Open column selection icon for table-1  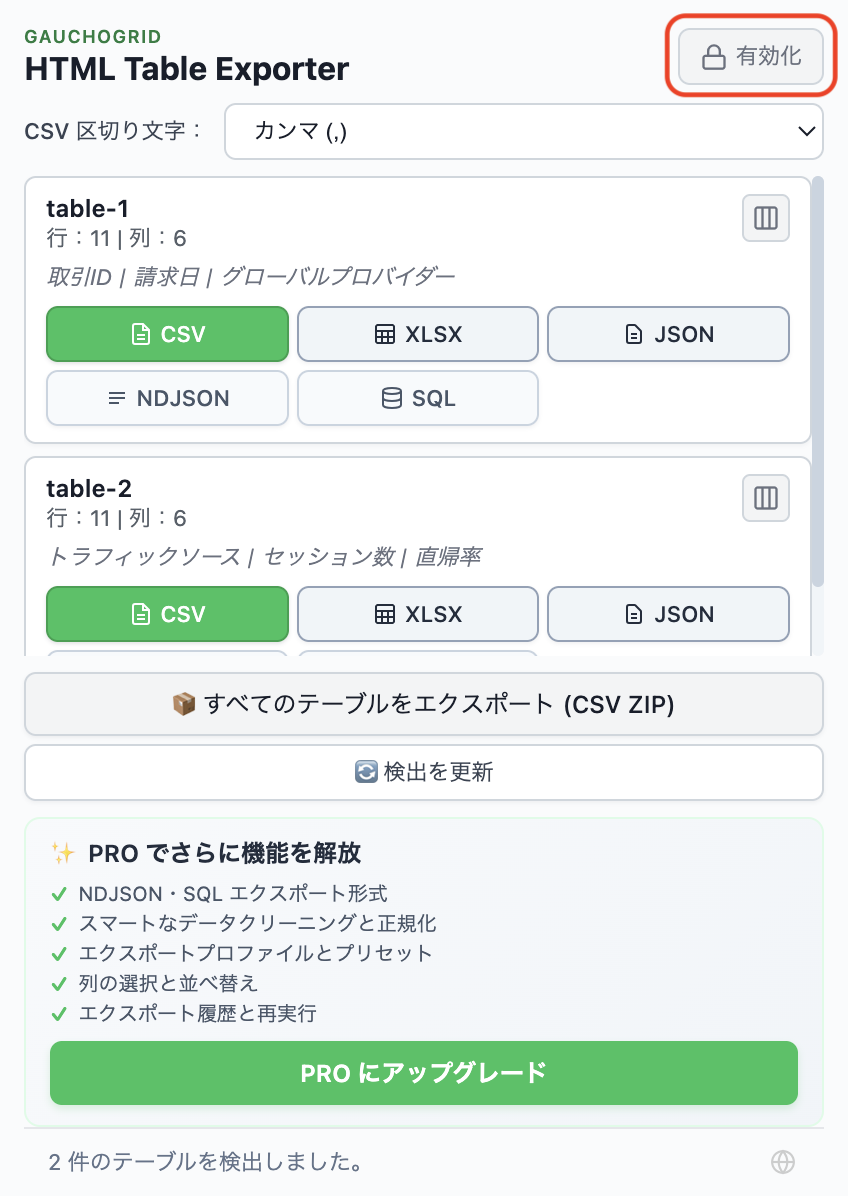(x=765, y=218)
